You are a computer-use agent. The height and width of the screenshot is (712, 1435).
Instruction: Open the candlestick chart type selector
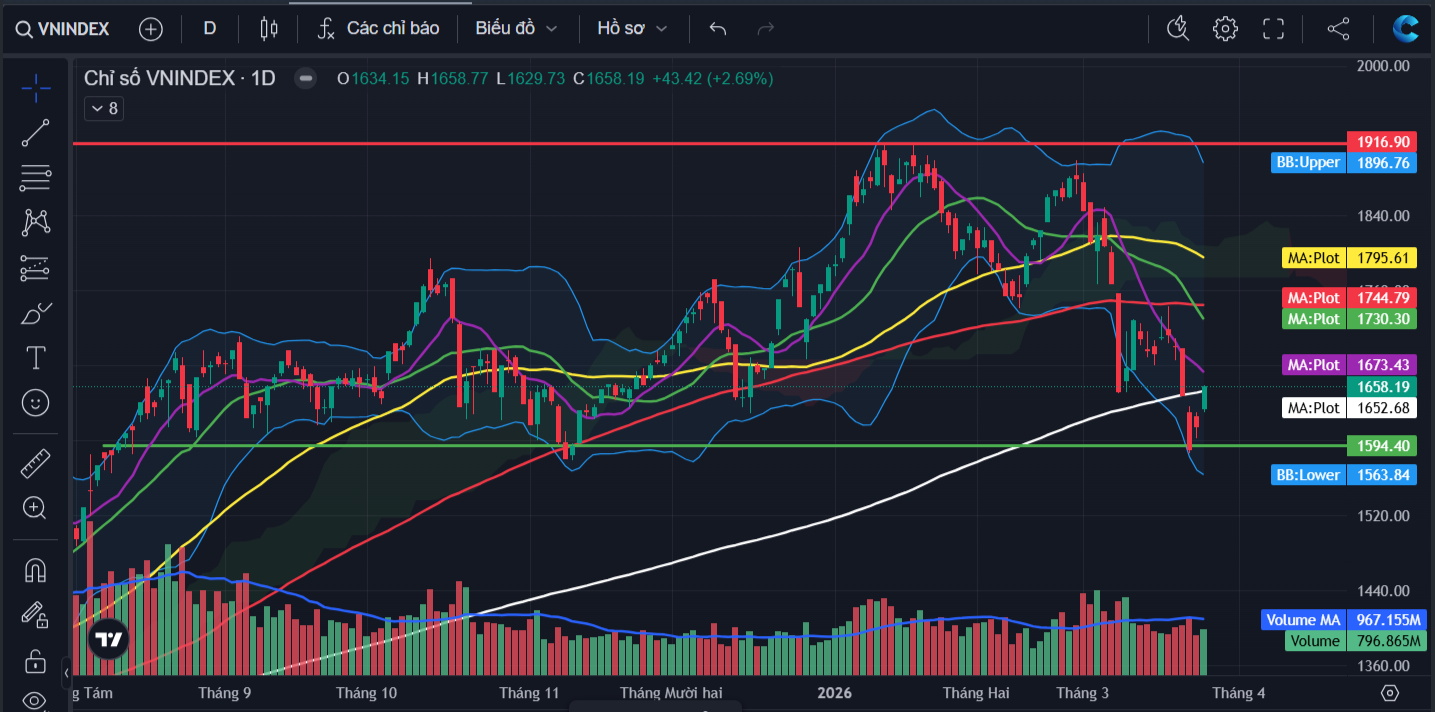coord(268,29)
